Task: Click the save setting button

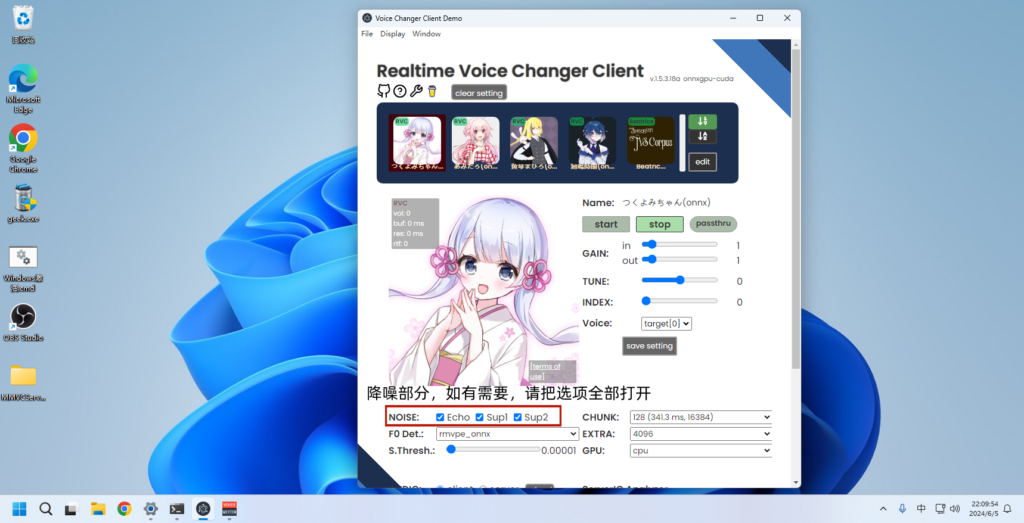Action: click(x=649, y=346)
